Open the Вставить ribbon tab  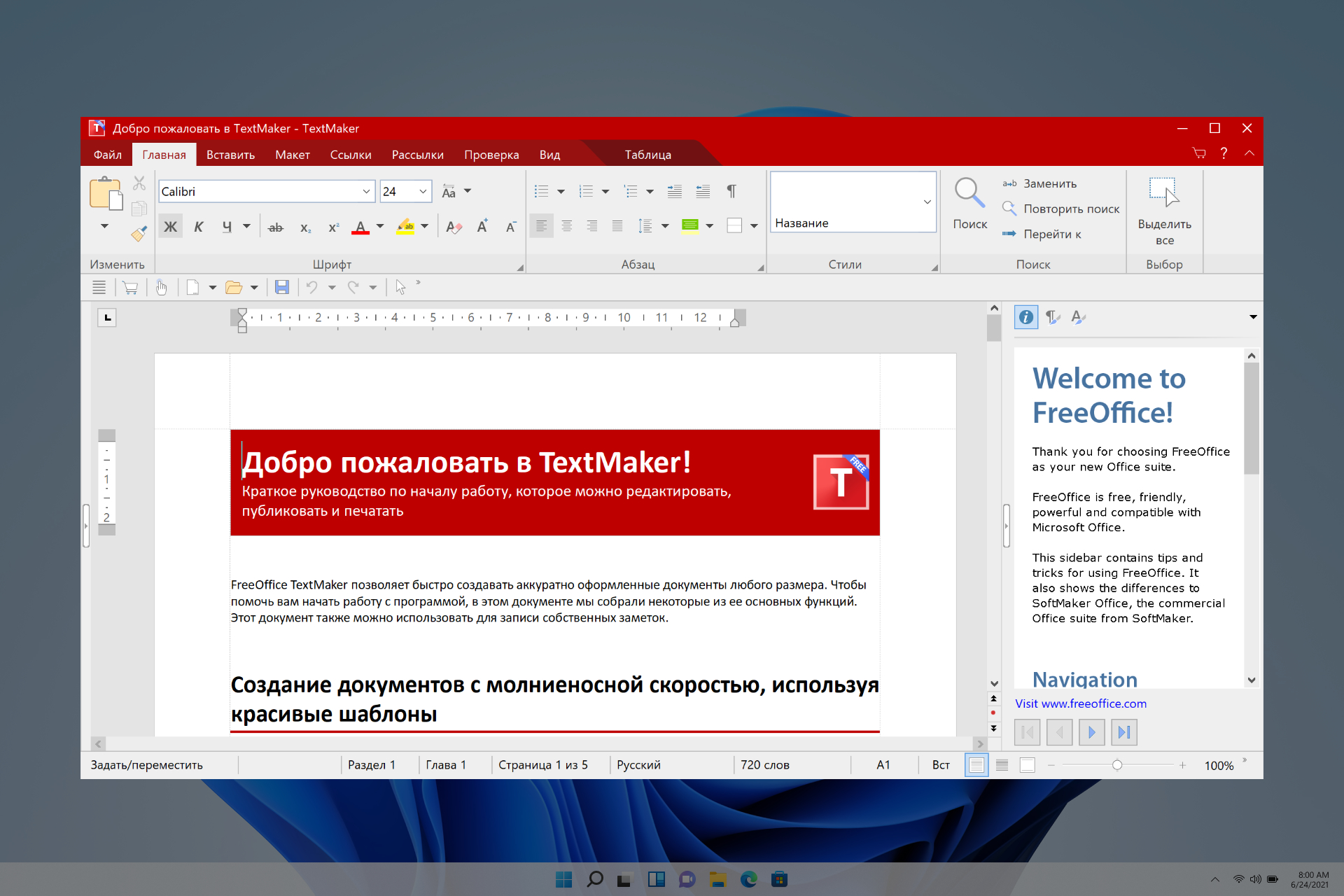[x=230, y=155]
